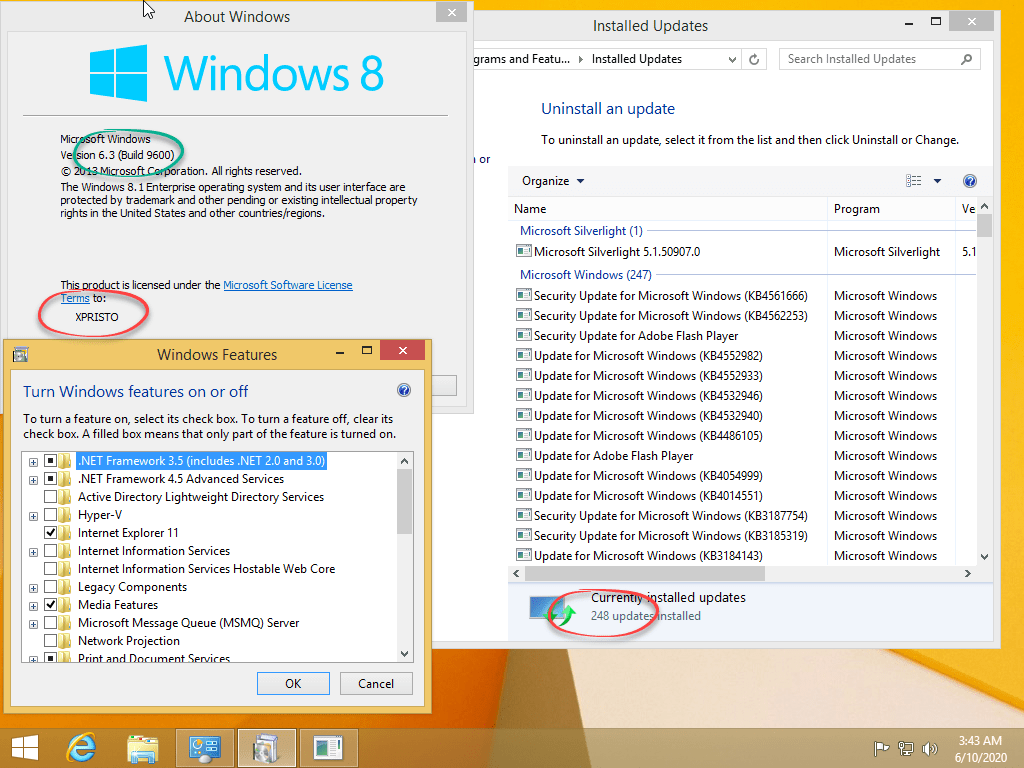Toggle .NET Framework 4.5 Advanced Services checkbox
This screenshot has height=768, width=1024.
point(50,479)
